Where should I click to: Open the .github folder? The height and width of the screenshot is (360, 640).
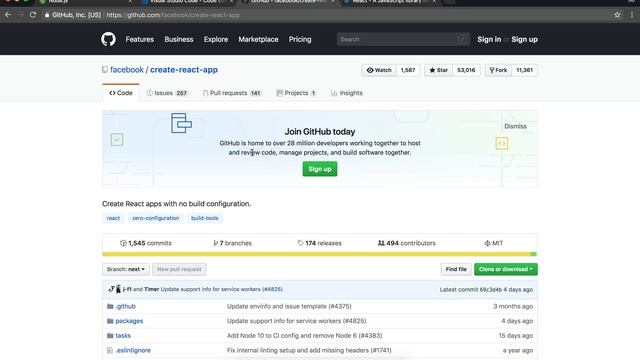[125, 306]
